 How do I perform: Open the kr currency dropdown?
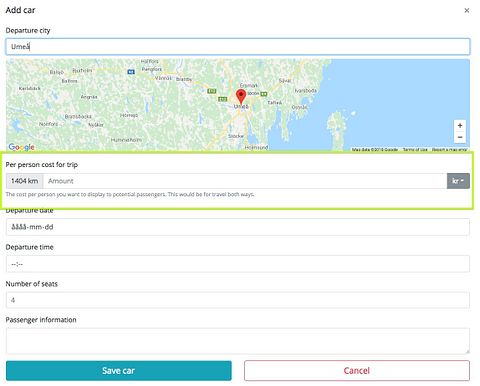point(458,181)
